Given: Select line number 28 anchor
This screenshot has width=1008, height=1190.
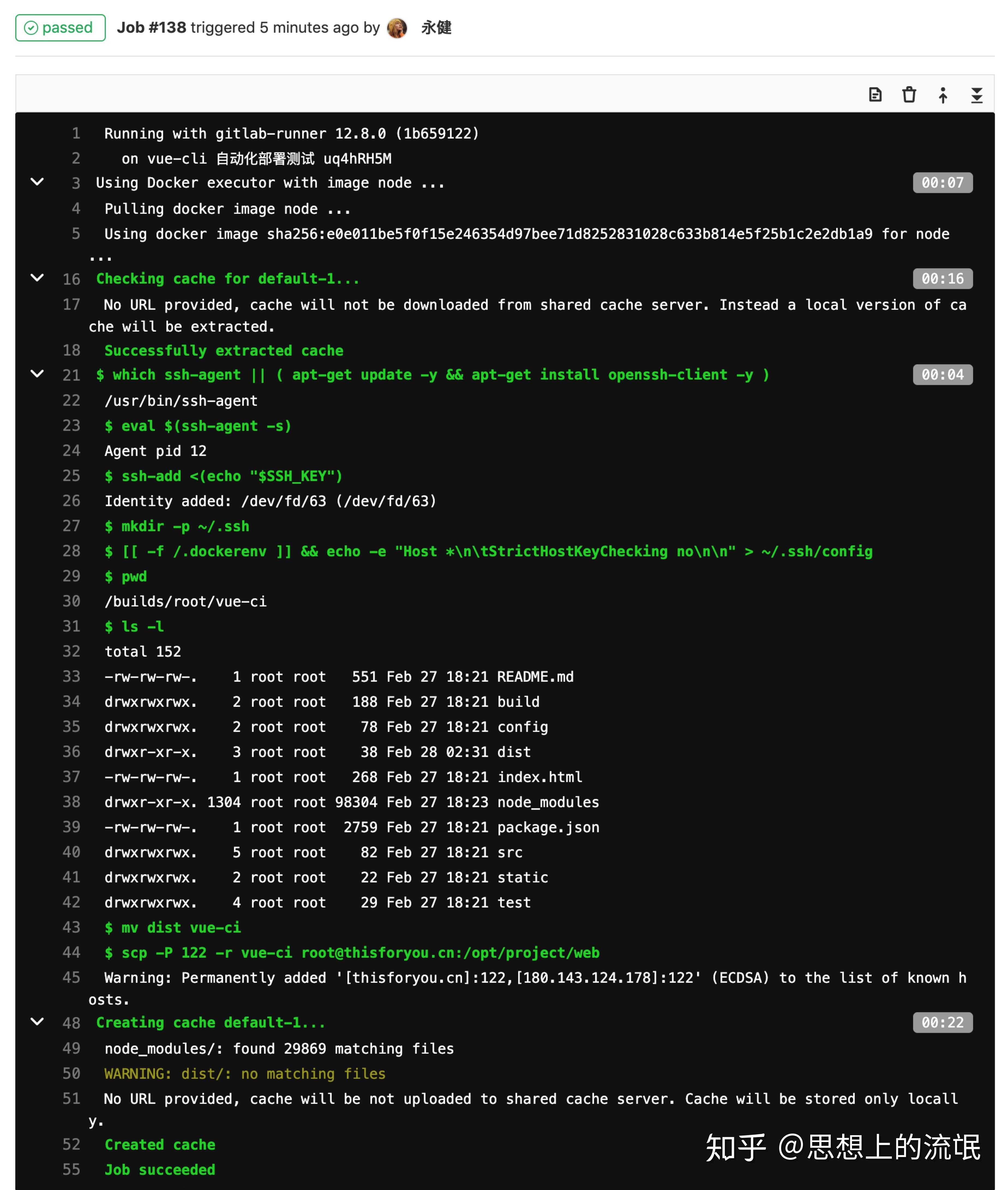Looking at the screenshot, I should pos(72,551).
